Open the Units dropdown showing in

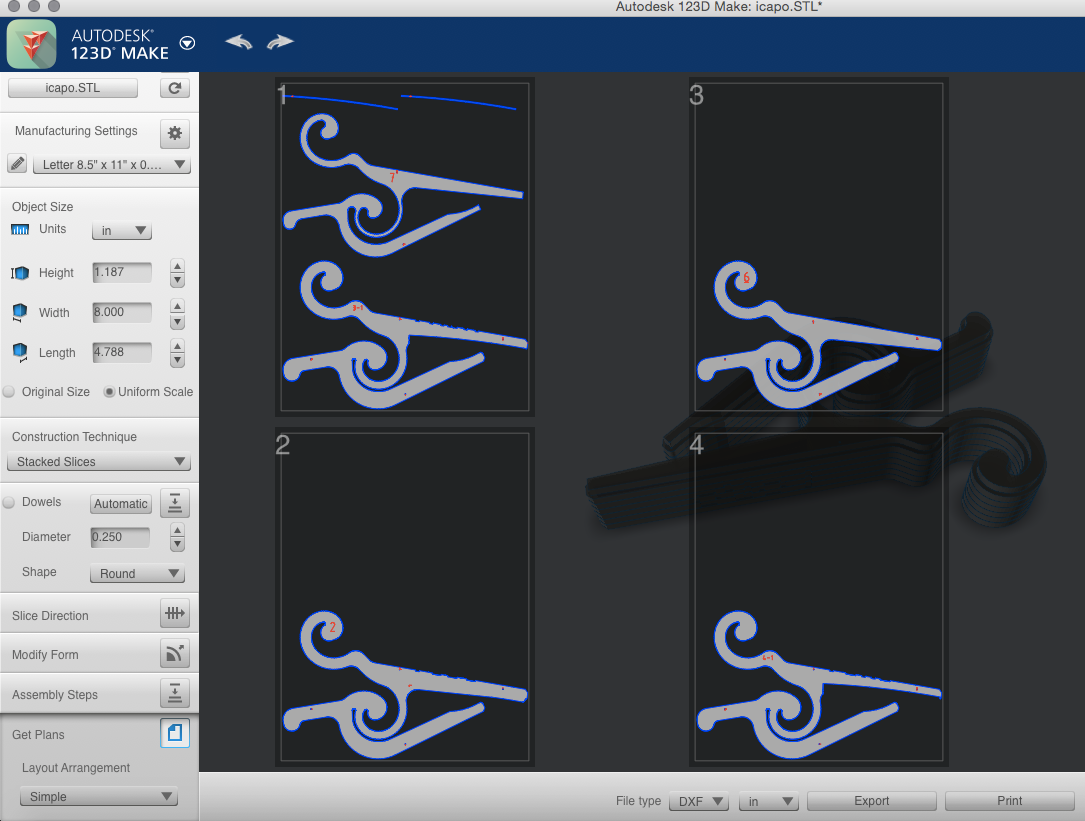[121, 230]
